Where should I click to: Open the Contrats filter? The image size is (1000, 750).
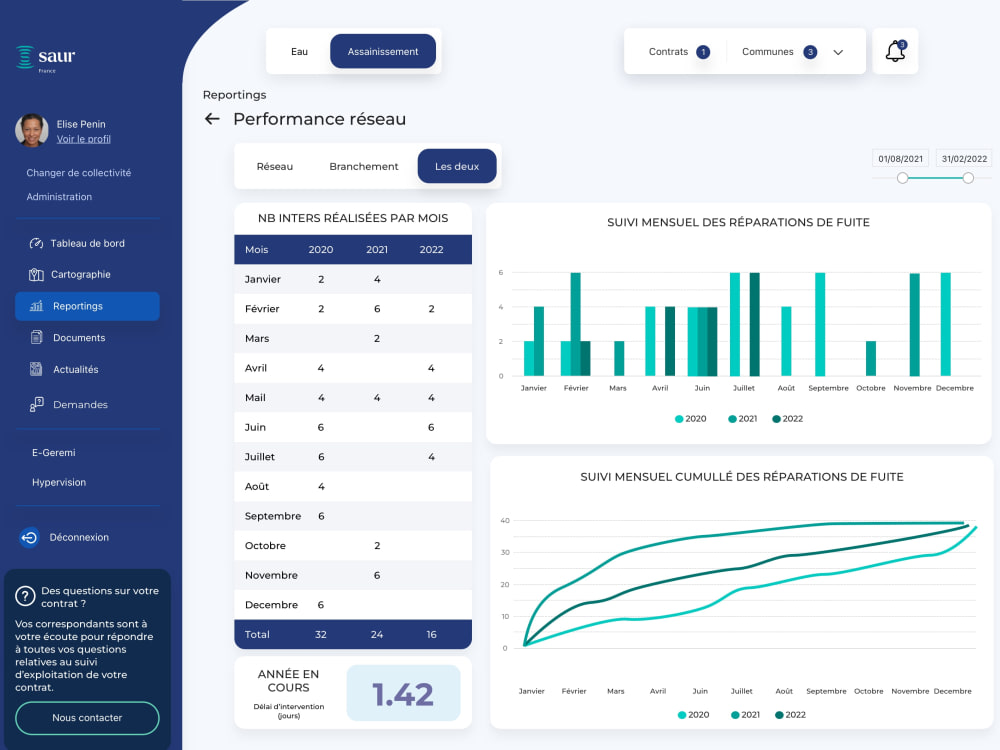(x=679, y=52)
